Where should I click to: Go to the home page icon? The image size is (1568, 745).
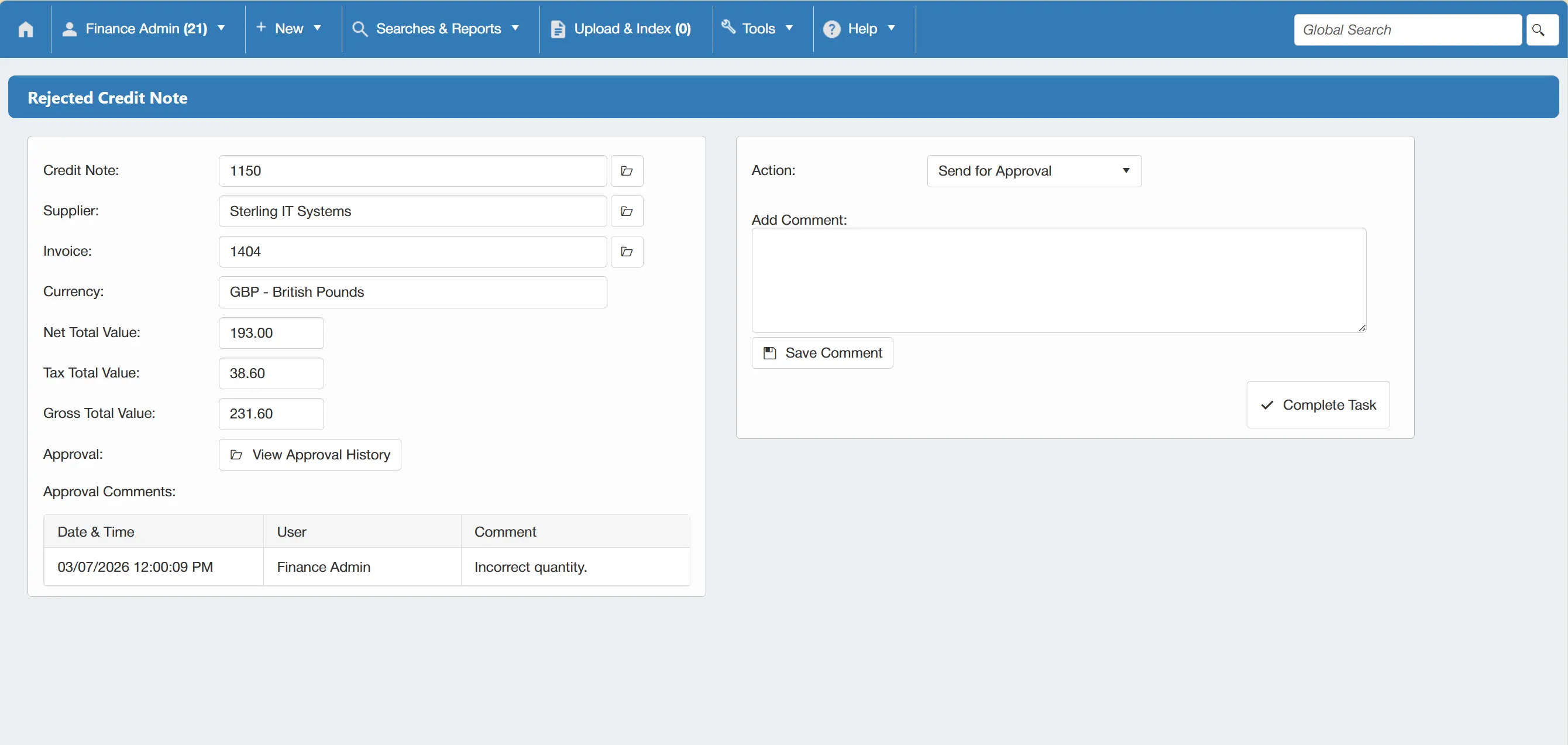26,29
